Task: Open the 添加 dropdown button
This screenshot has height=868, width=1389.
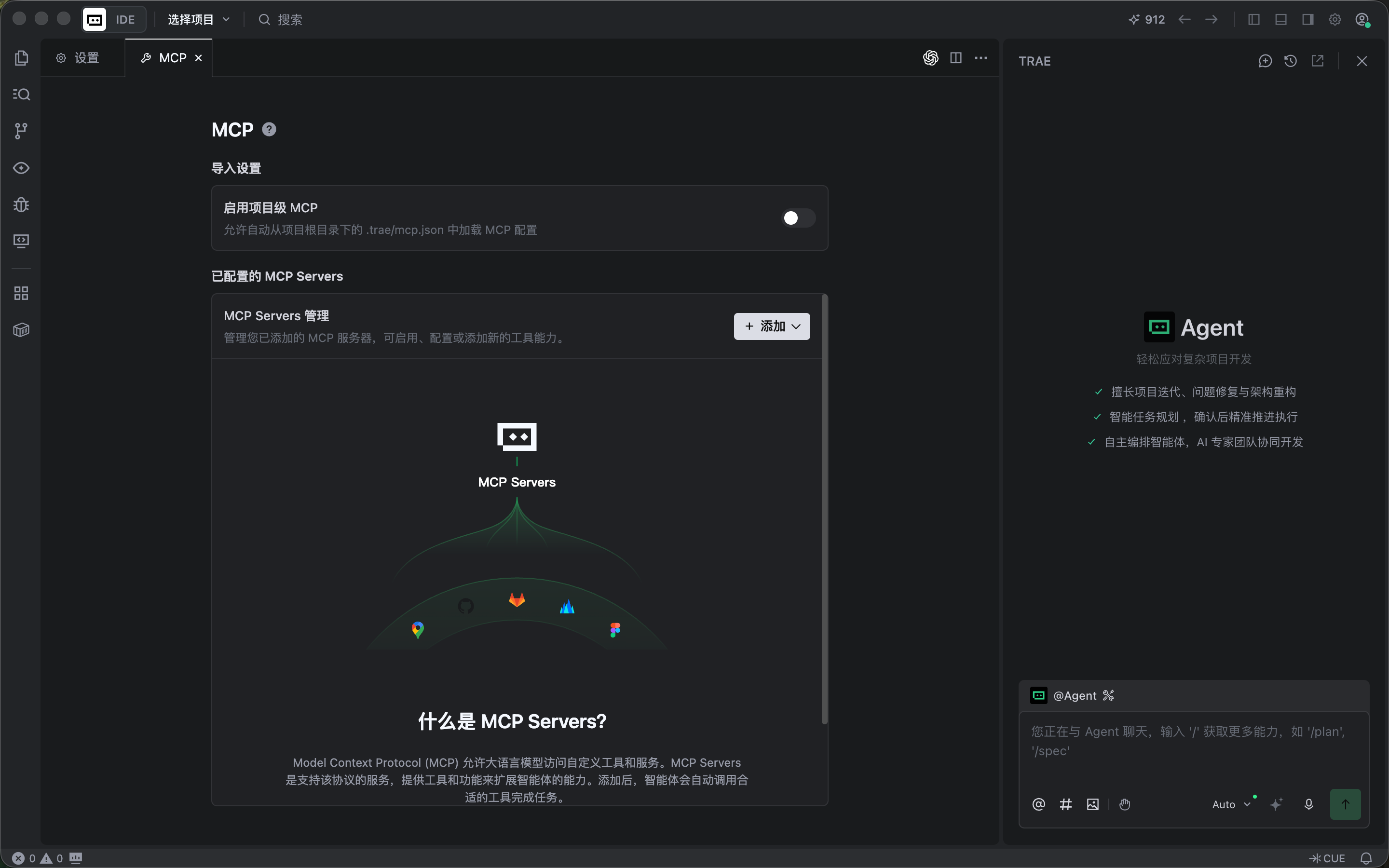Action: tap(772, 326)
